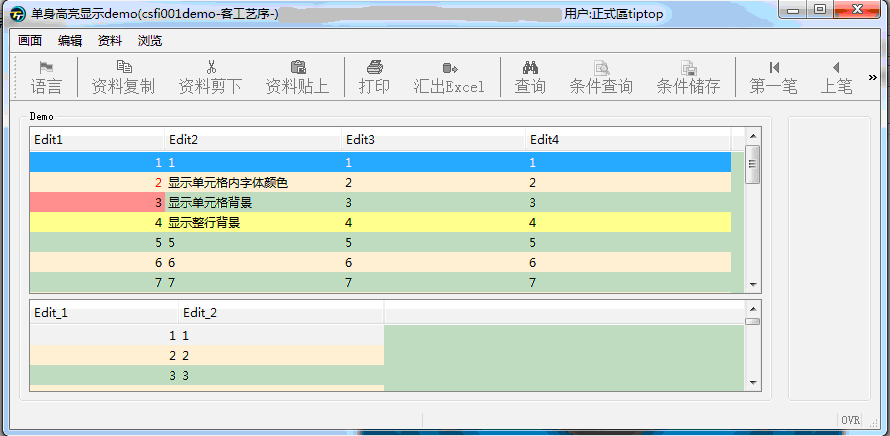890x436 pixels.
Task: Click the 打印 printer icon
Action: 375,67
